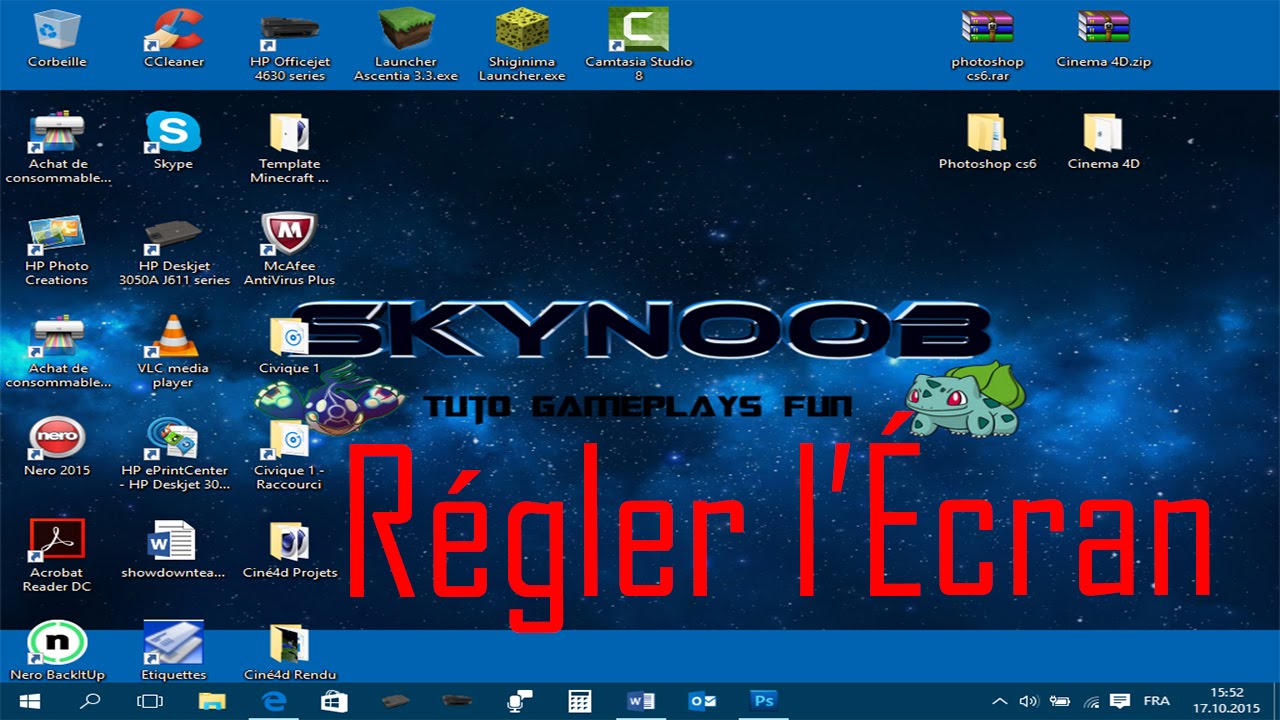This screenshot has width=1280, height=720.
Task: Switch to Photoshop in the taskbar
Action: click(763, 701)
